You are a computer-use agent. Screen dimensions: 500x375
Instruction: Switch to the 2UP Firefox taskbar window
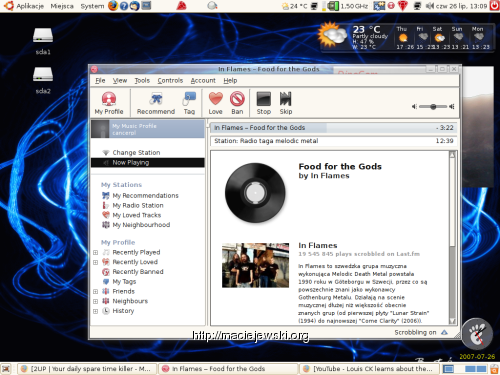click(x=86, y=369)
